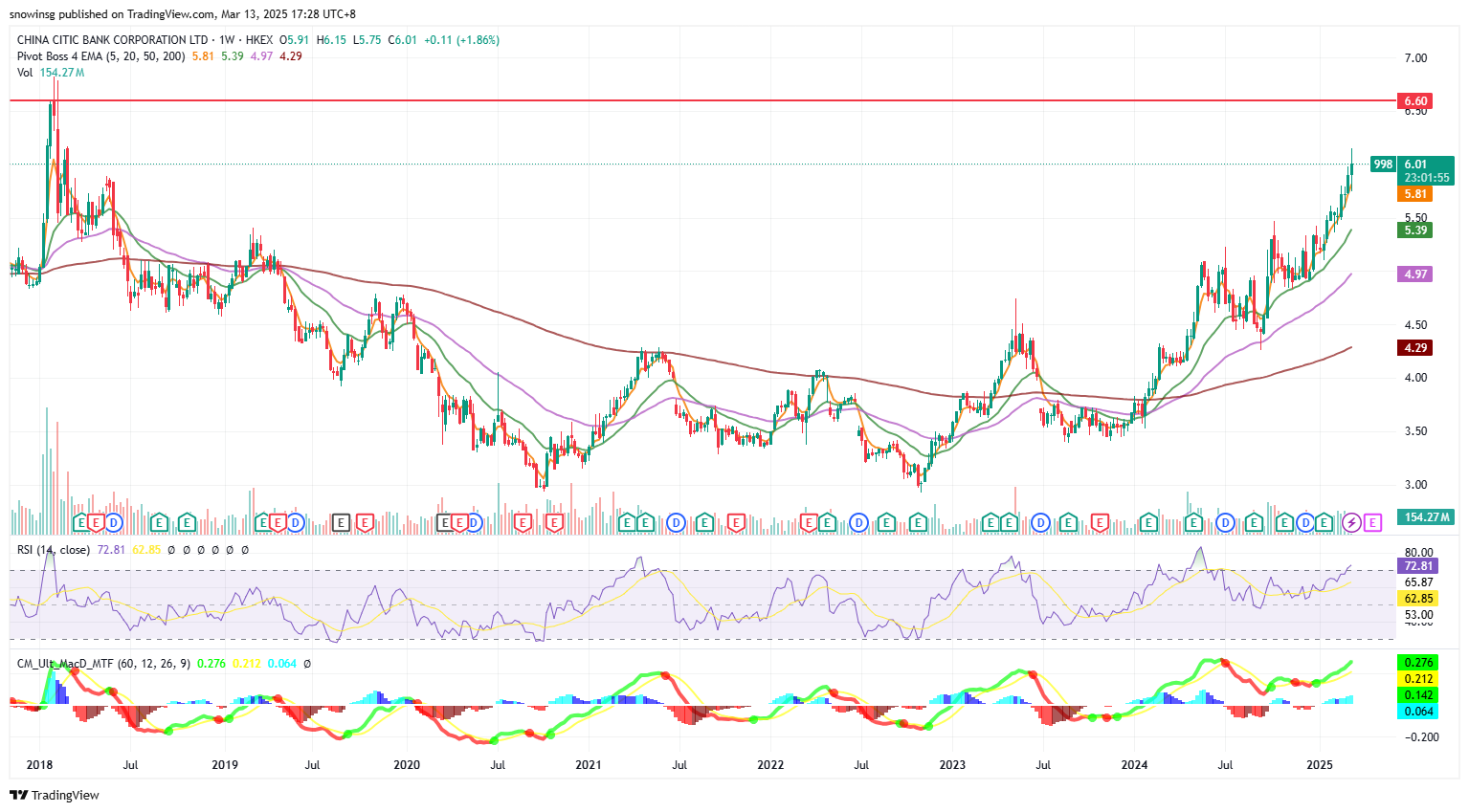
Task: Click the TradingView logo at bottom left
Action: 55,795
